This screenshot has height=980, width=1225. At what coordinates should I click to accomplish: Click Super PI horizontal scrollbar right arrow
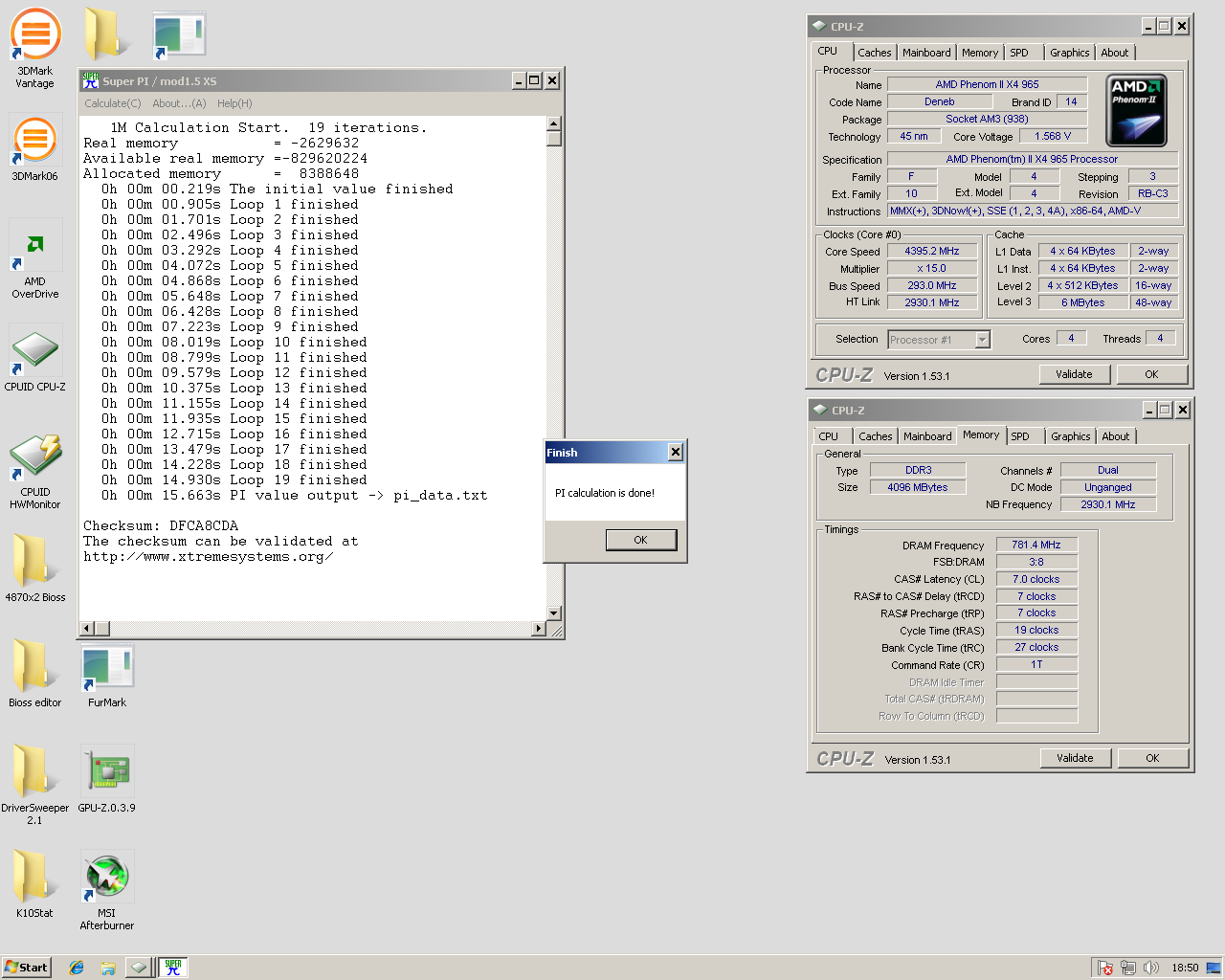click(539, 629)
